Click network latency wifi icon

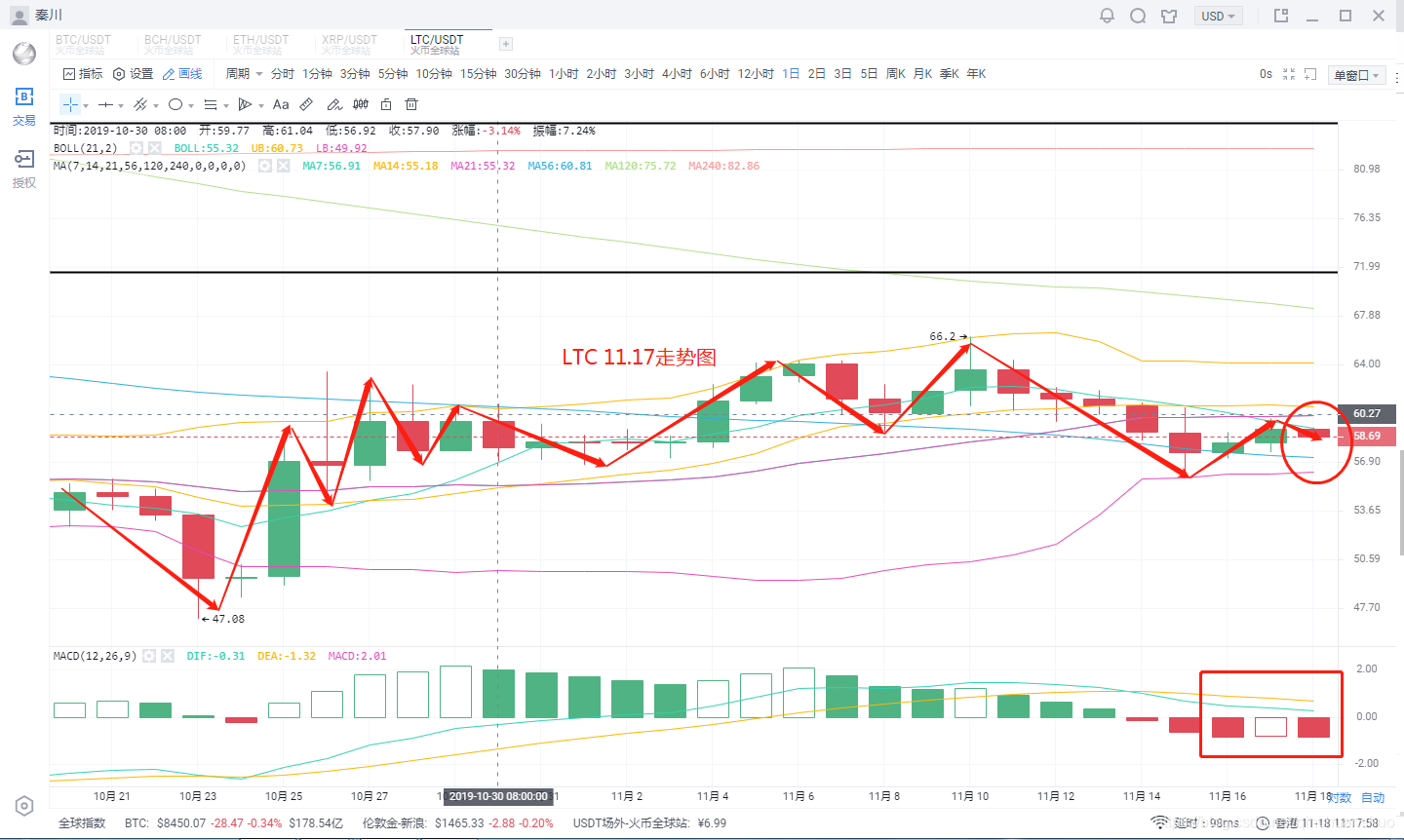pyautogui.click(x=1159, y=823)
